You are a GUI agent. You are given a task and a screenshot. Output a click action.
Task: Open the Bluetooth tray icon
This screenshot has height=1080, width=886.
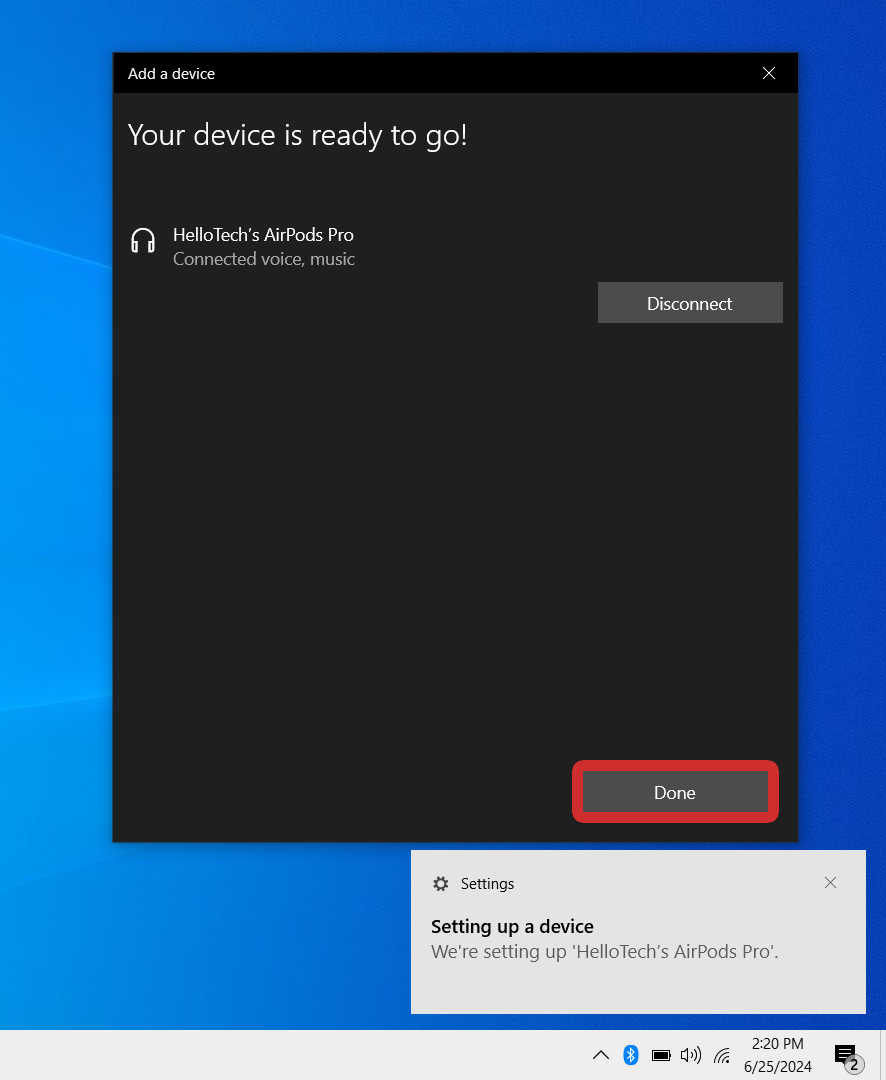[x=631, y=1055]
